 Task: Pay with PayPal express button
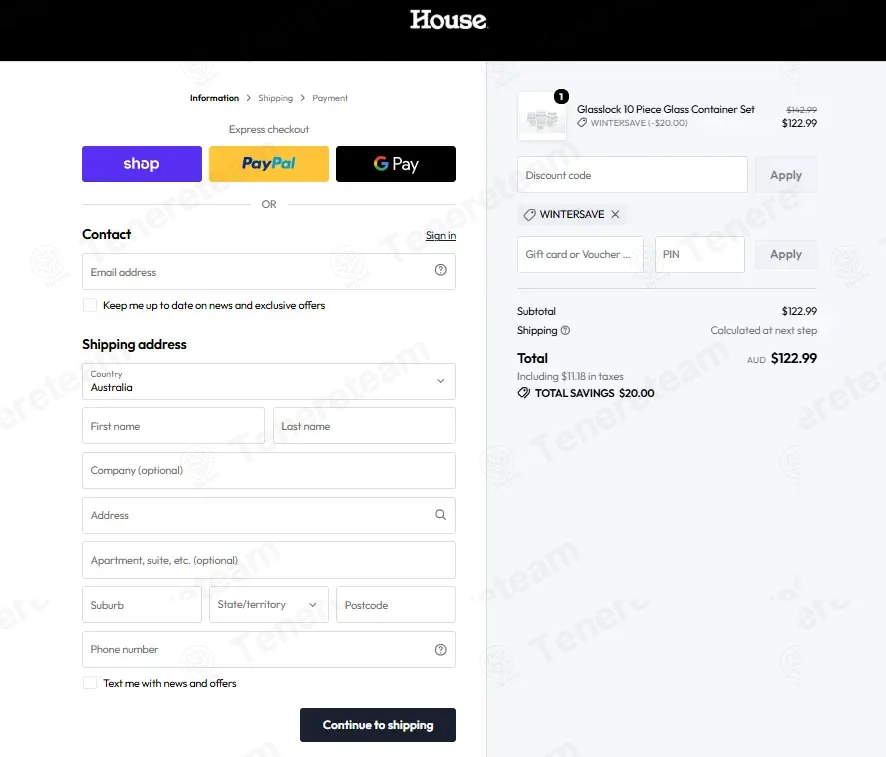pos(269,164)
